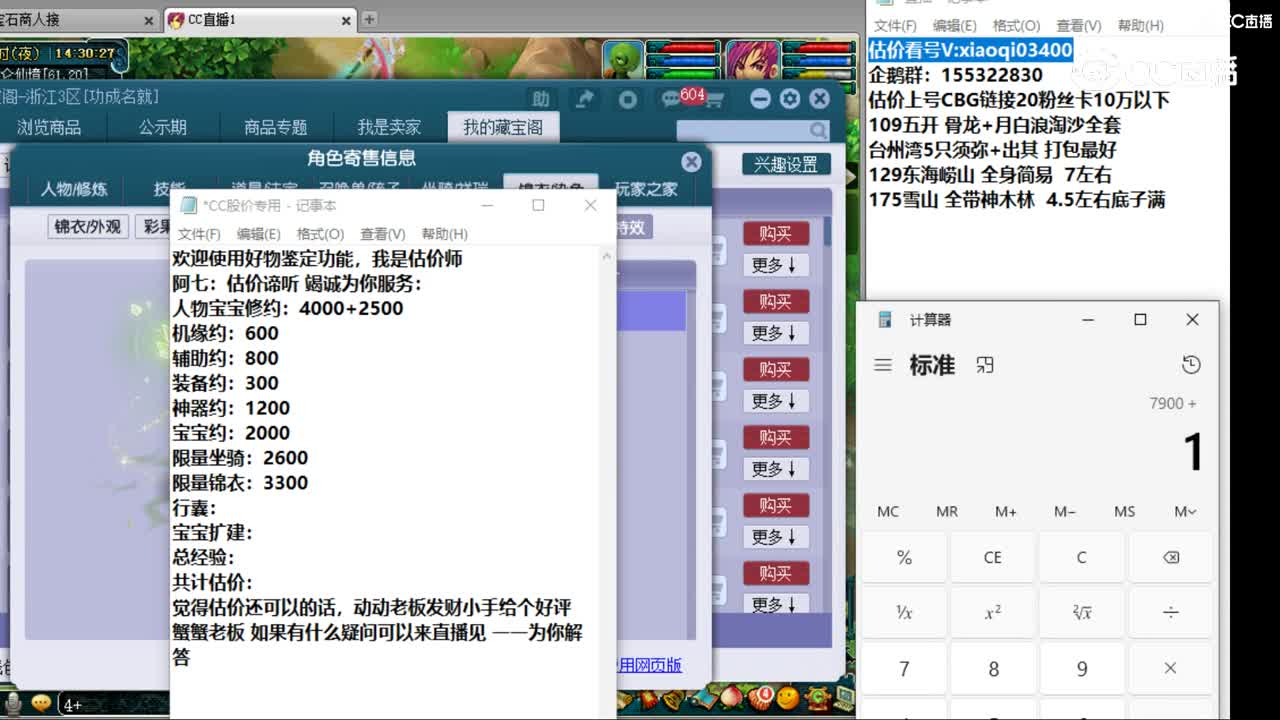Toggle calculator keep-on-top icon beside 标准
Image resolution: width=1280 pixels, height=720 pixels.
tap(985, 366)
